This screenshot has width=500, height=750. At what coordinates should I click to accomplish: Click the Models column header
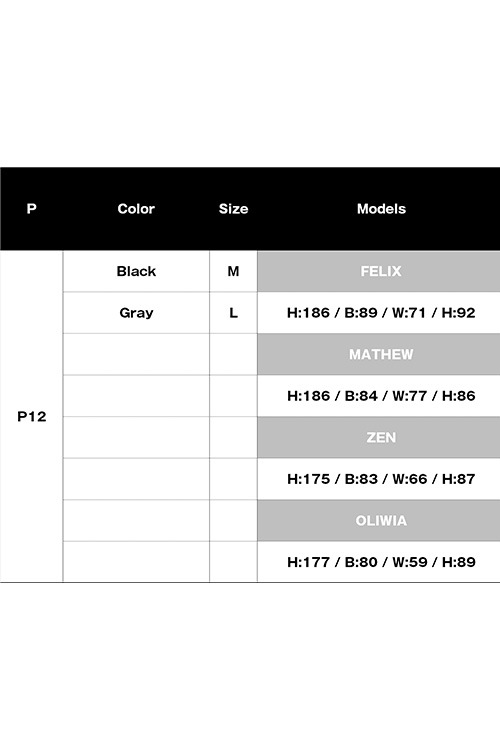(381, 209)
